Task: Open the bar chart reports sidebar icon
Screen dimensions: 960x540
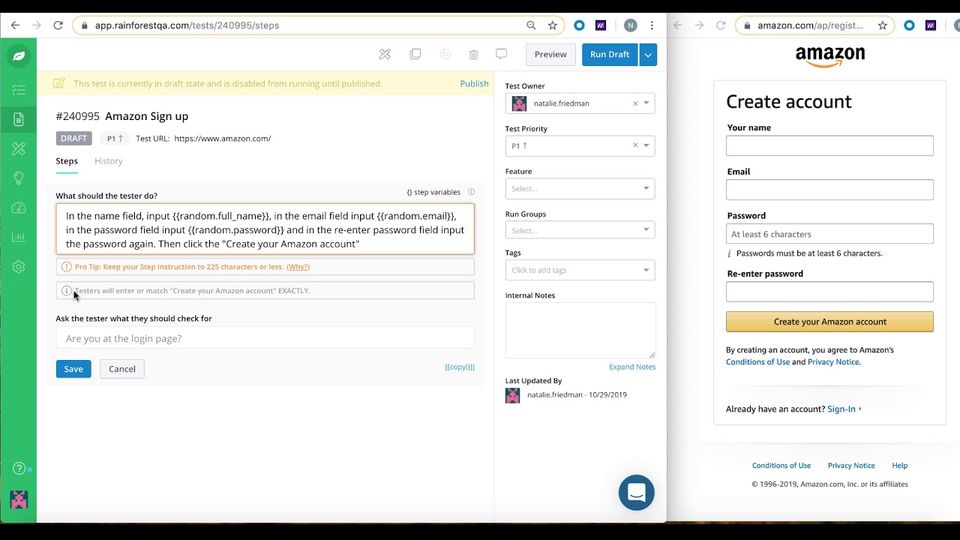Action: [18, 237]
